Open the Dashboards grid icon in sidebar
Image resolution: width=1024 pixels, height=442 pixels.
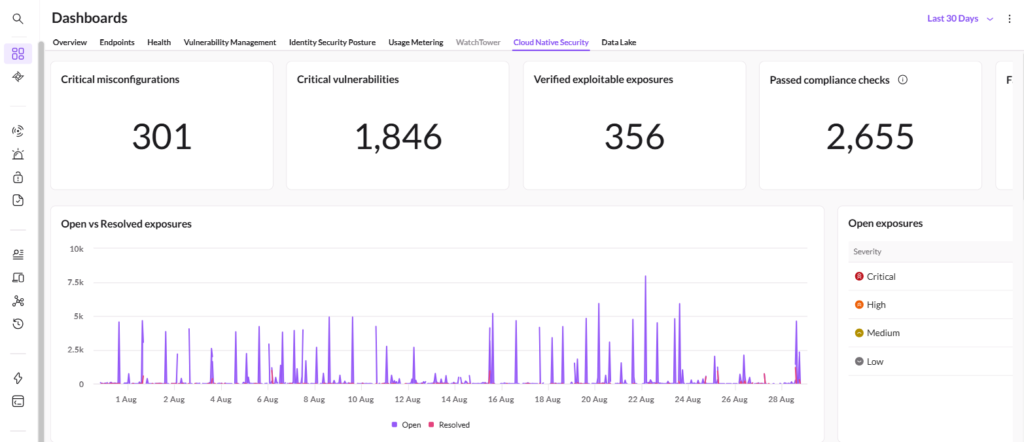click(18, 54)
